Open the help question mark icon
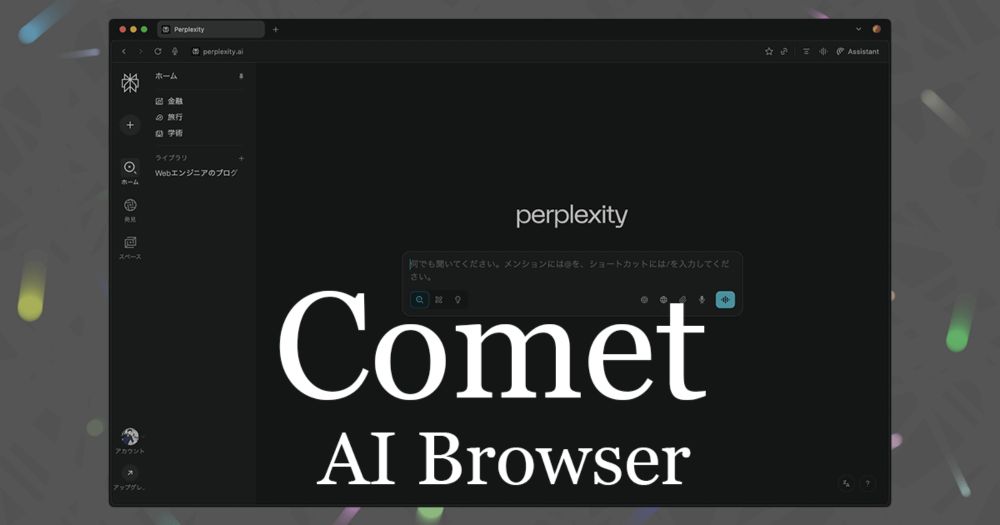 [x=867, y=484]
